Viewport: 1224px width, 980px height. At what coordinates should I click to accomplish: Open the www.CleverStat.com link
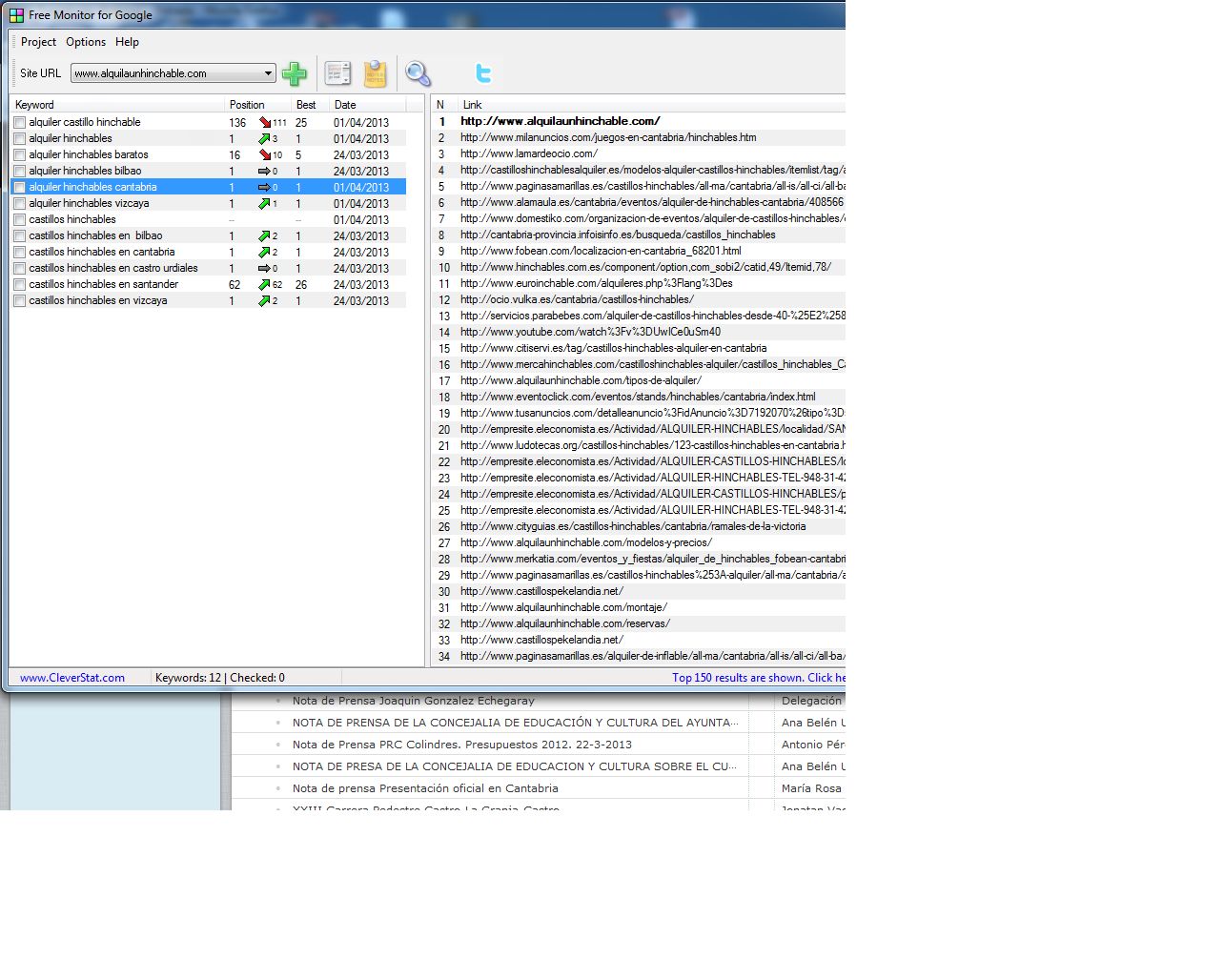tap(72, 678)
